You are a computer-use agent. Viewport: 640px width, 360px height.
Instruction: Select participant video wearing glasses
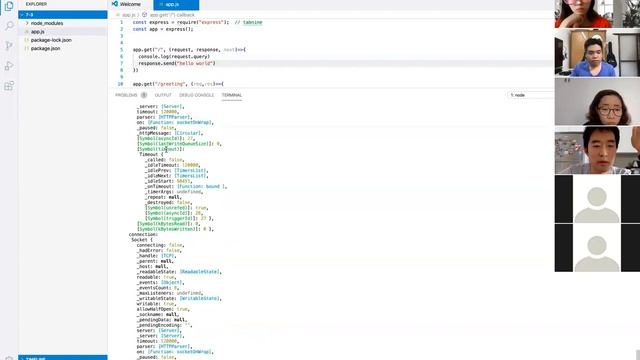click(597, 101)
